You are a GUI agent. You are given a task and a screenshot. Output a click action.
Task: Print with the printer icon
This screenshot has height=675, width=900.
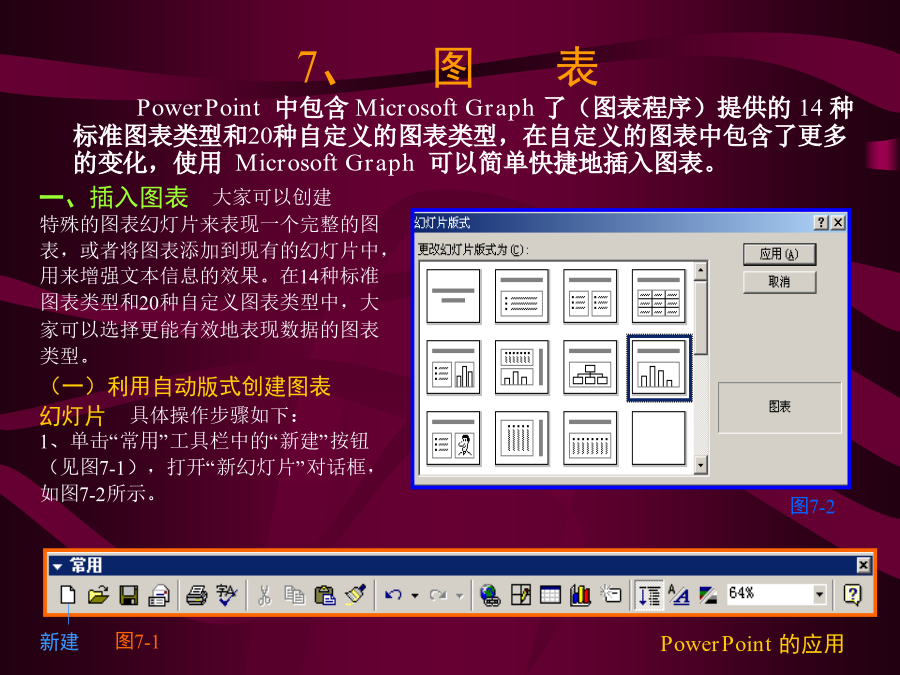[196, 595]
